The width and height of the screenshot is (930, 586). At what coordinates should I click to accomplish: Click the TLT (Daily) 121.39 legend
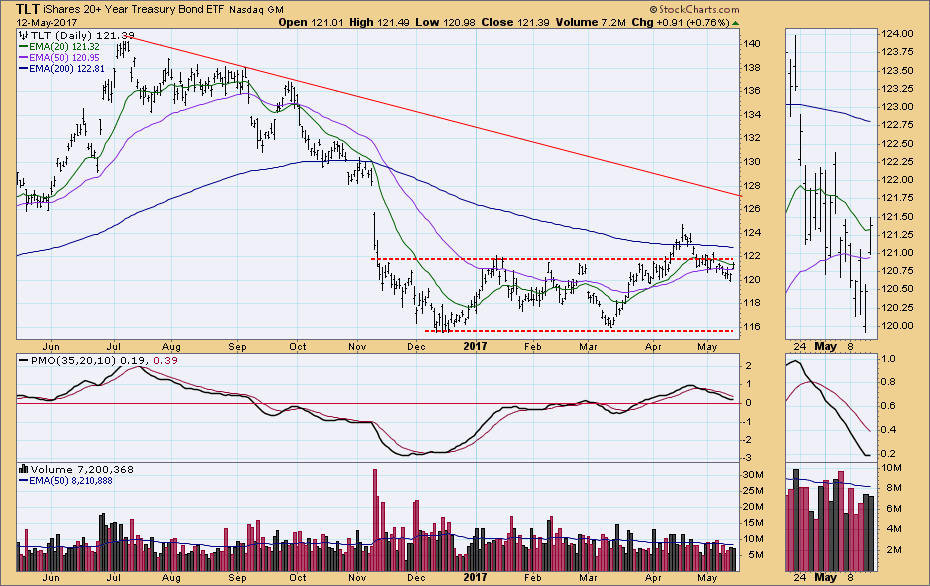point(82,36)
